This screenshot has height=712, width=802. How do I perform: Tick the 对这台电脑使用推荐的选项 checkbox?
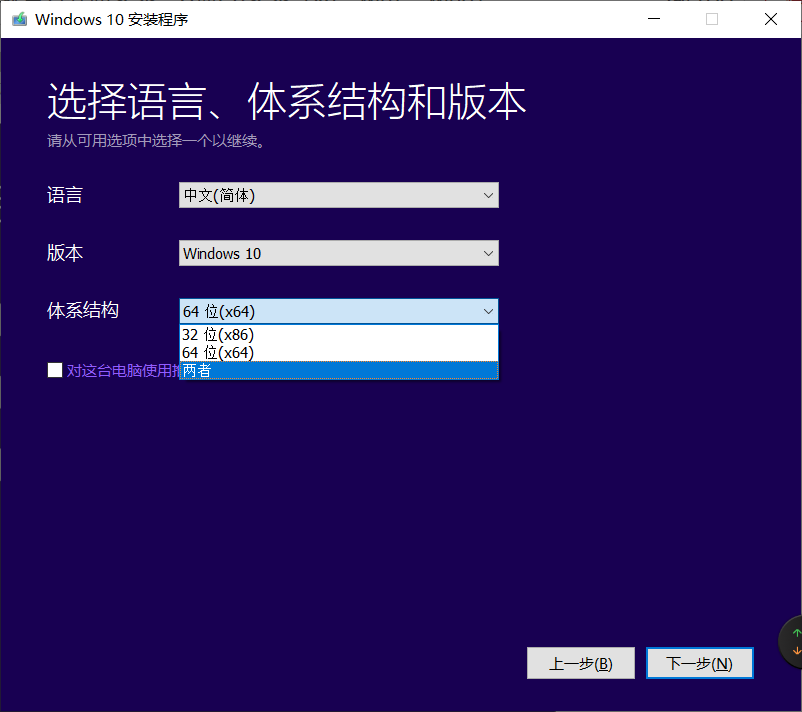(55, 370)
